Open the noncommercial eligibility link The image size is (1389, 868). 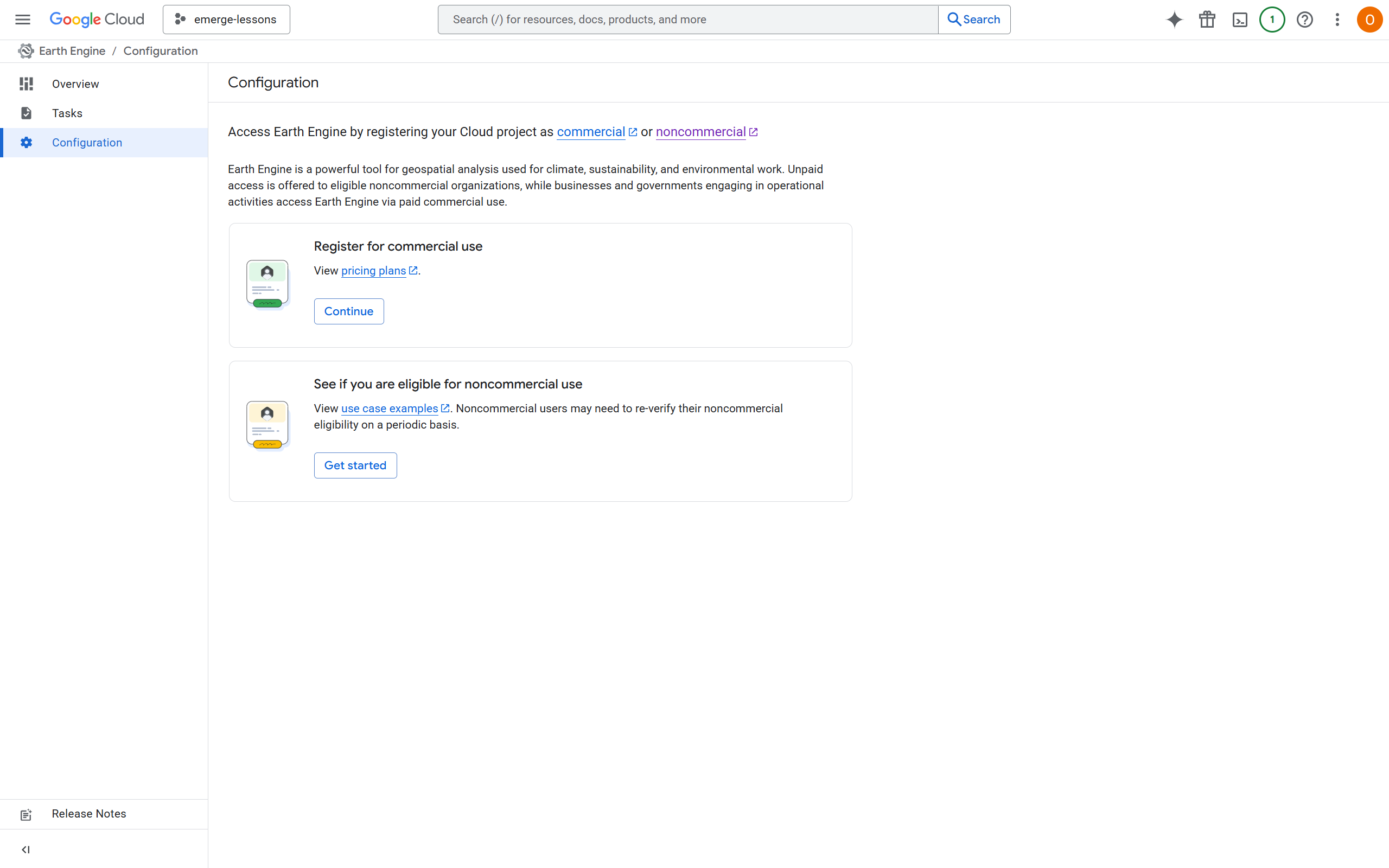701,131
